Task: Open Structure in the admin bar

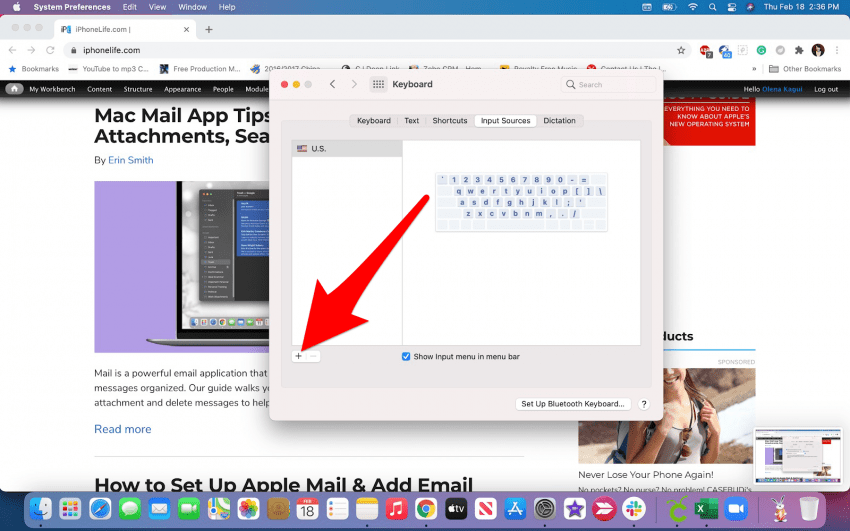Action: point(138,89)
